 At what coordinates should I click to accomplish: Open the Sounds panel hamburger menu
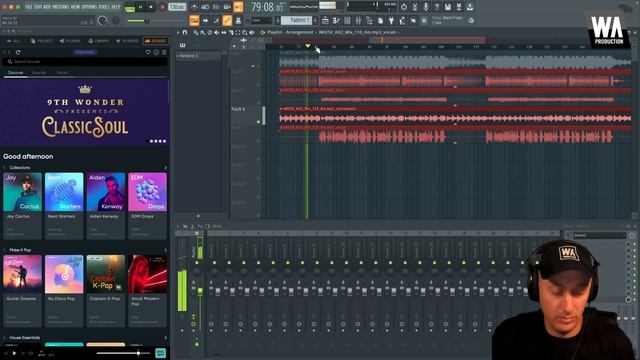164,52
